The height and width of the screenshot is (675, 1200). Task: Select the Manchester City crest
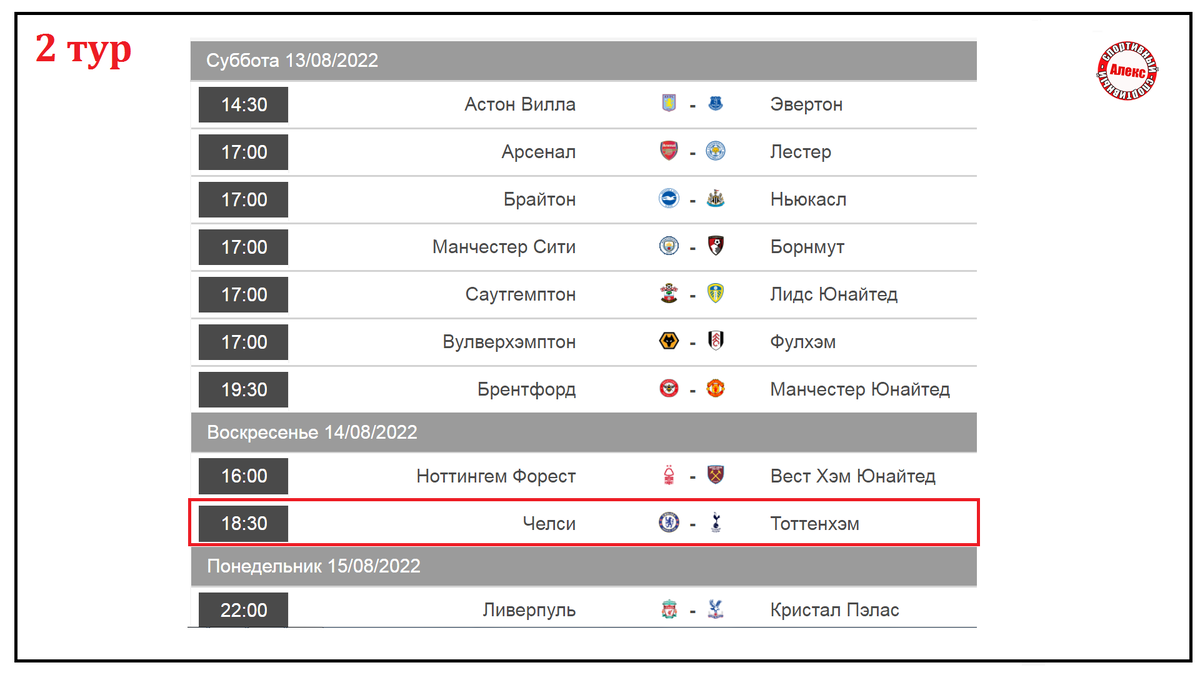click(x=669, y=246)
